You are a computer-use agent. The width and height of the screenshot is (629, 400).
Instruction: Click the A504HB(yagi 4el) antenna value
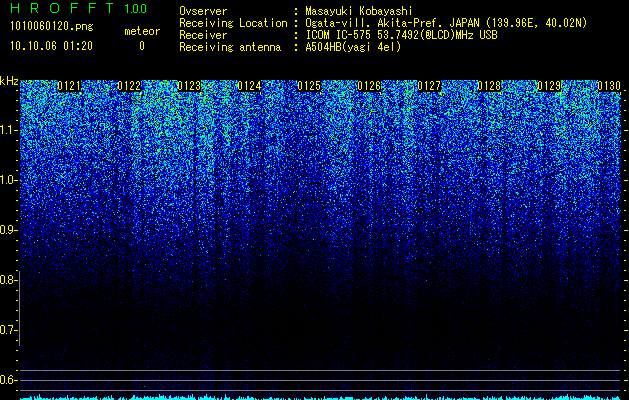(x=353, y=47)
